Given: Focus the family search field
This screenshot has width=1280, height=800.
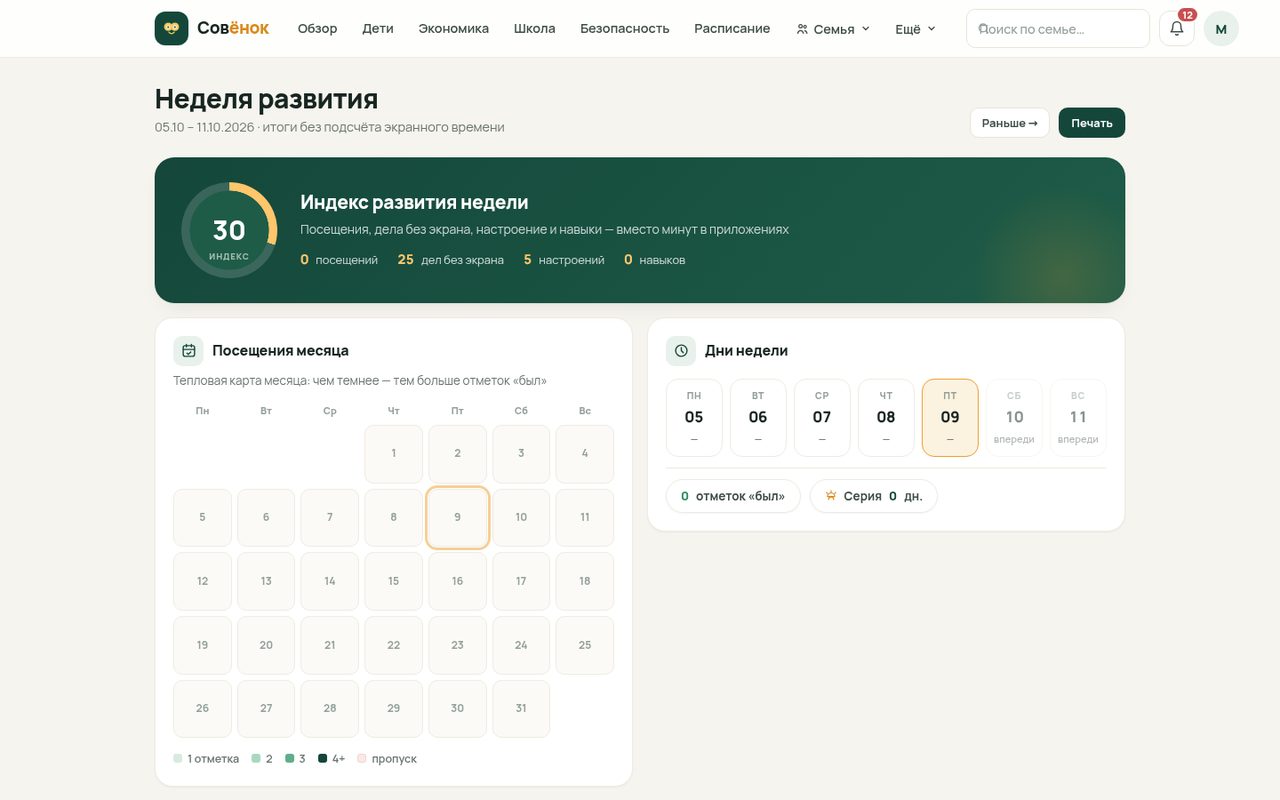Looking at the screenshot, I should (1058, 29).
